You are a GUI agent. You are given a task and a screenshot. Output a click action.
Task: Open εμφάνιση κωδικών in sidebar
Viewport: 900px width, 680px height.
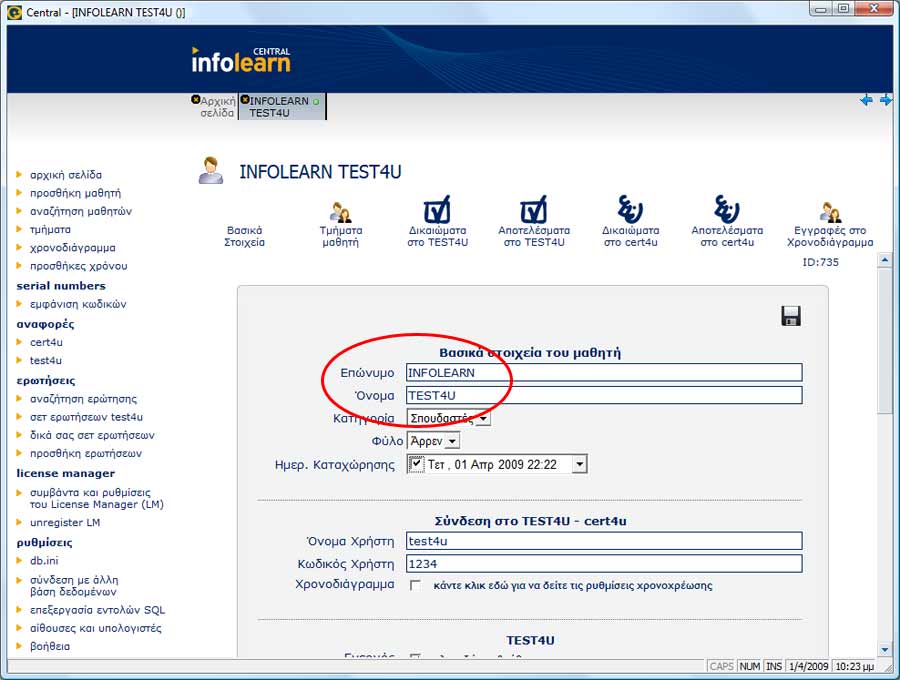pos(78,304)
